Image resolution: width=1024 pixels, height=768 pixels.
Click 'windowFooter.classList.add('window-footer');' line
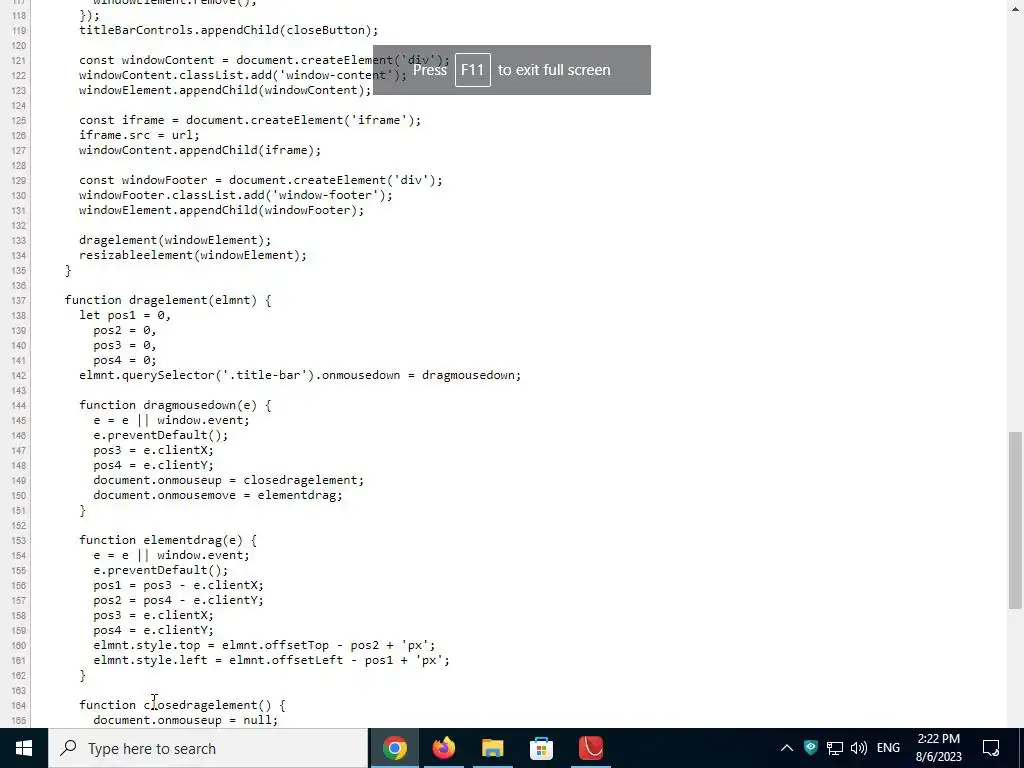(236, 195)
